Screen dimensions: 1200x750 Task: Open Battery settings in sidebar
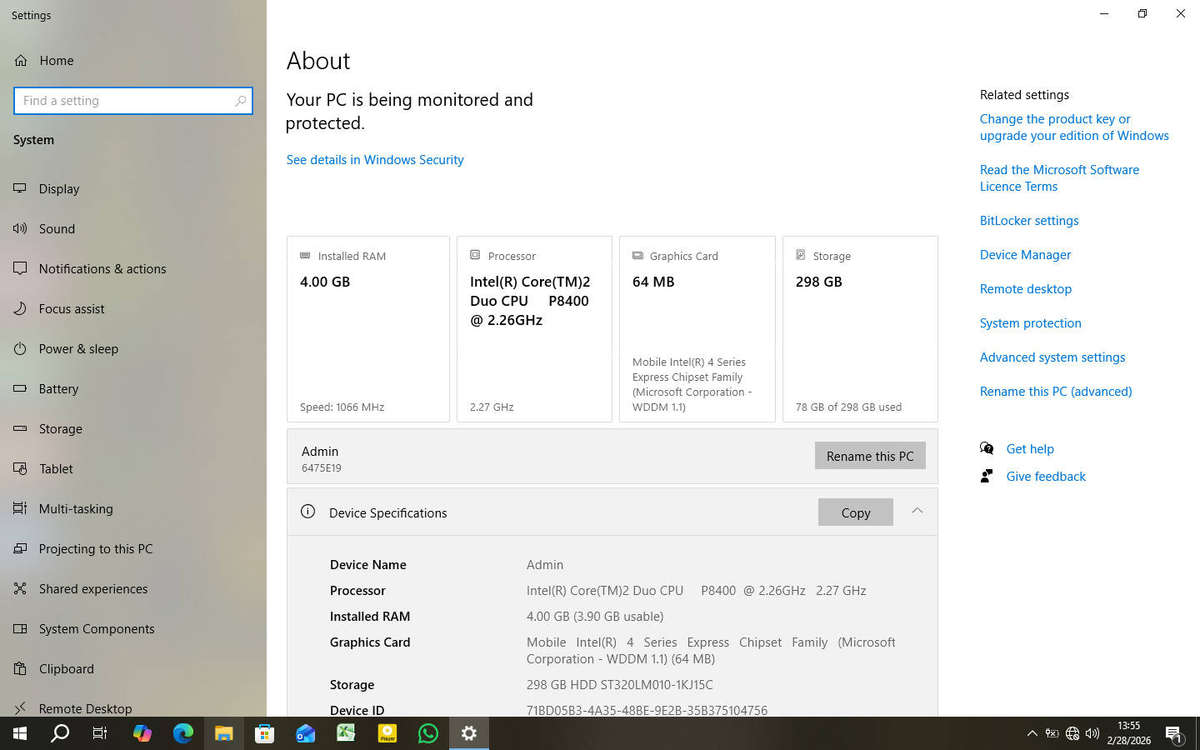(x=58, y=389)
